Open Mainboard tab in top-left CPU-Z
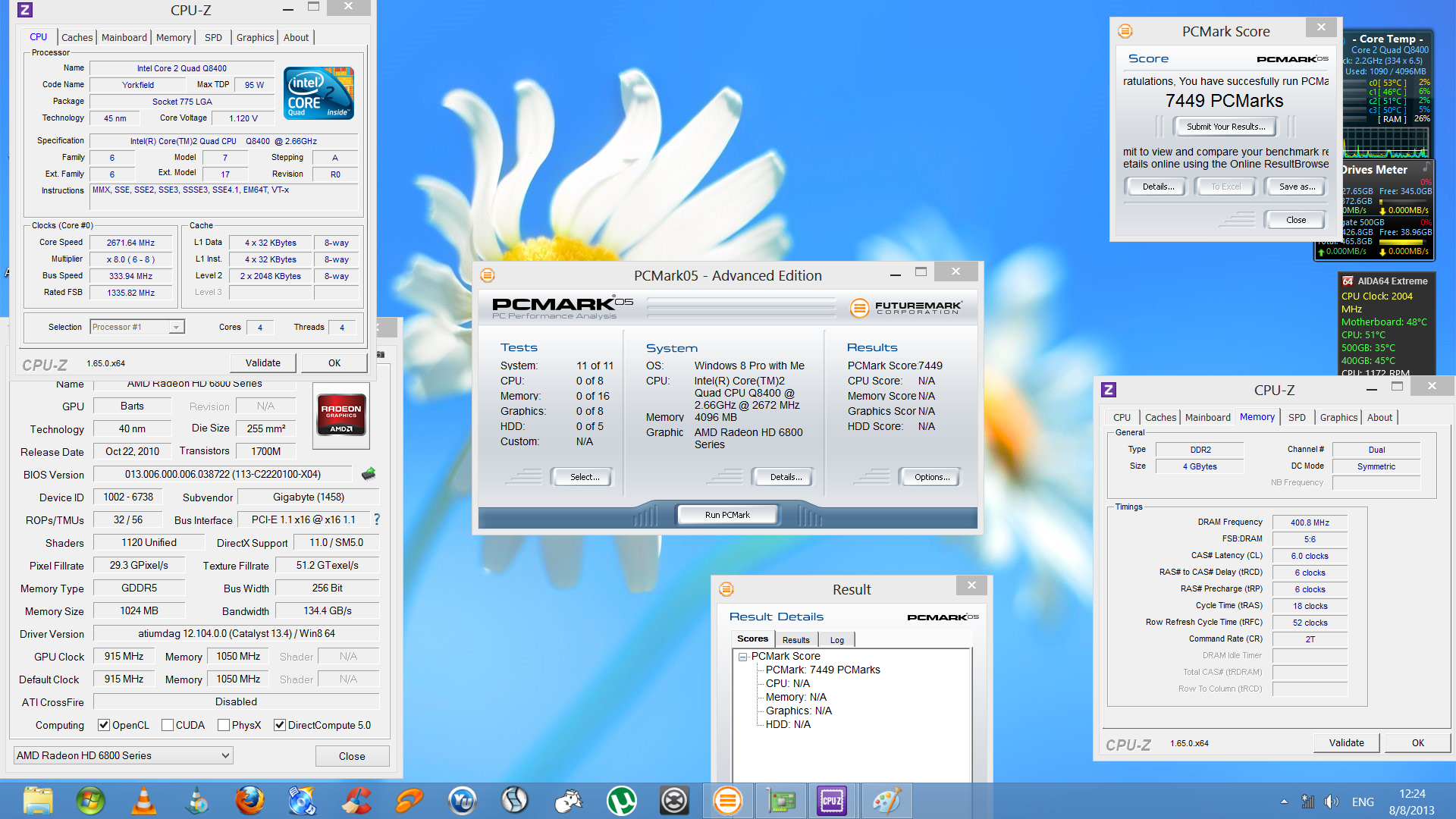This screenshot has height=819, width=1456. click(x=124, y=37)
